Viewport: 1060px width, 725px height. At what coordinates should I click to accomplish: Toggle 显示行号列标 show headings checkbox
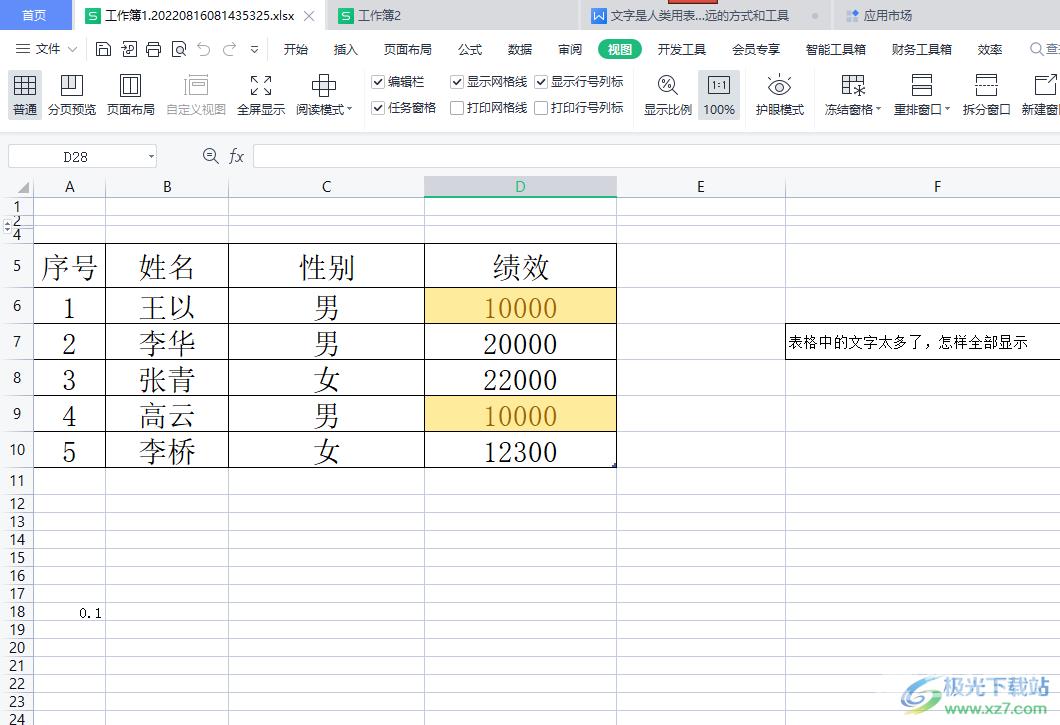click(541, 82)
